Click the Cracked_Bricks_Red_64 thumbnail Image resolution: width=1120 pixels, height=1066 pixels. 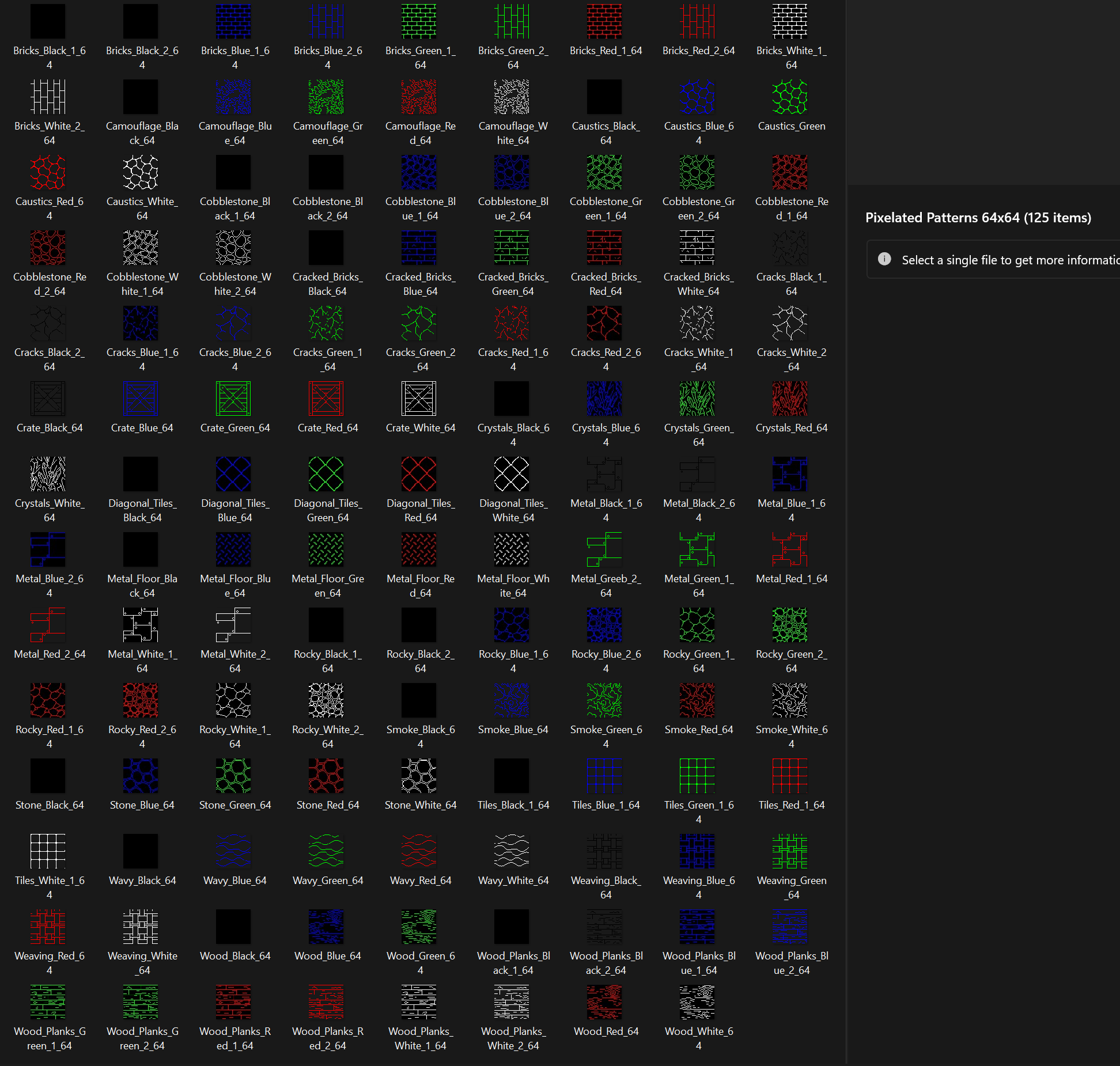coord(604,248)
